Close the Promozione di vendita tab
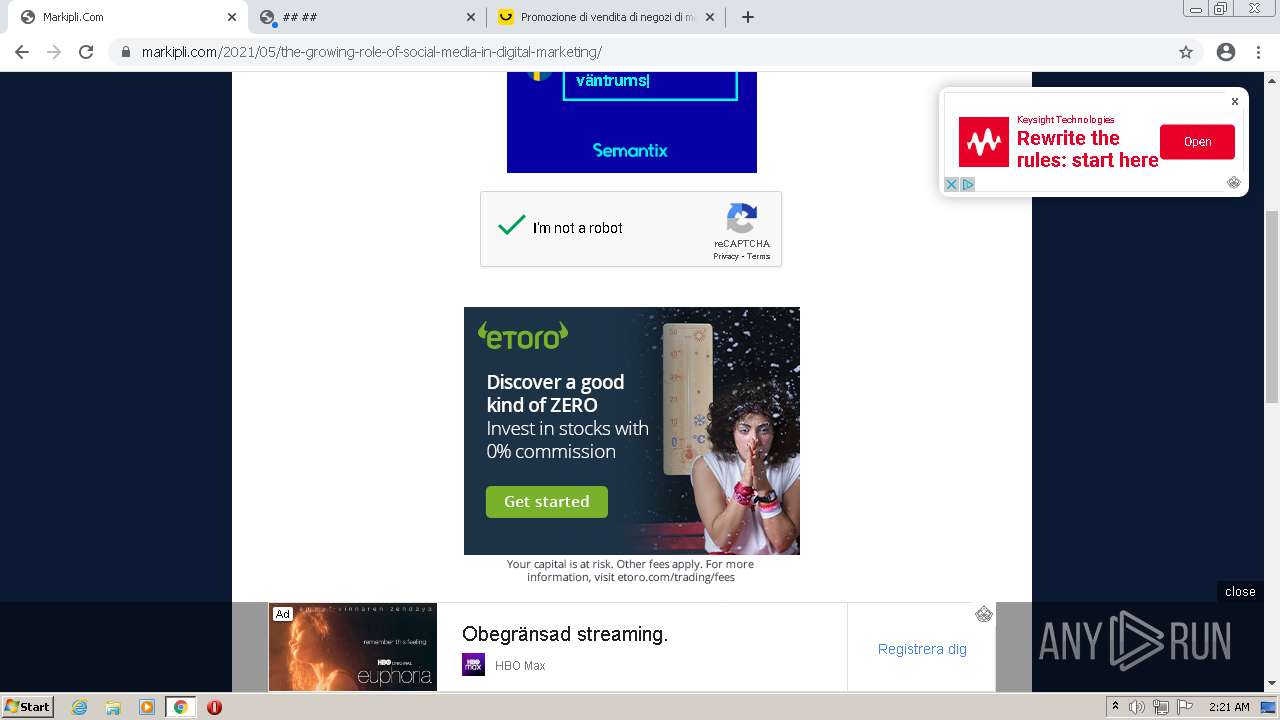The width and height of the screenshot is (1280, 720). point(710,17)
